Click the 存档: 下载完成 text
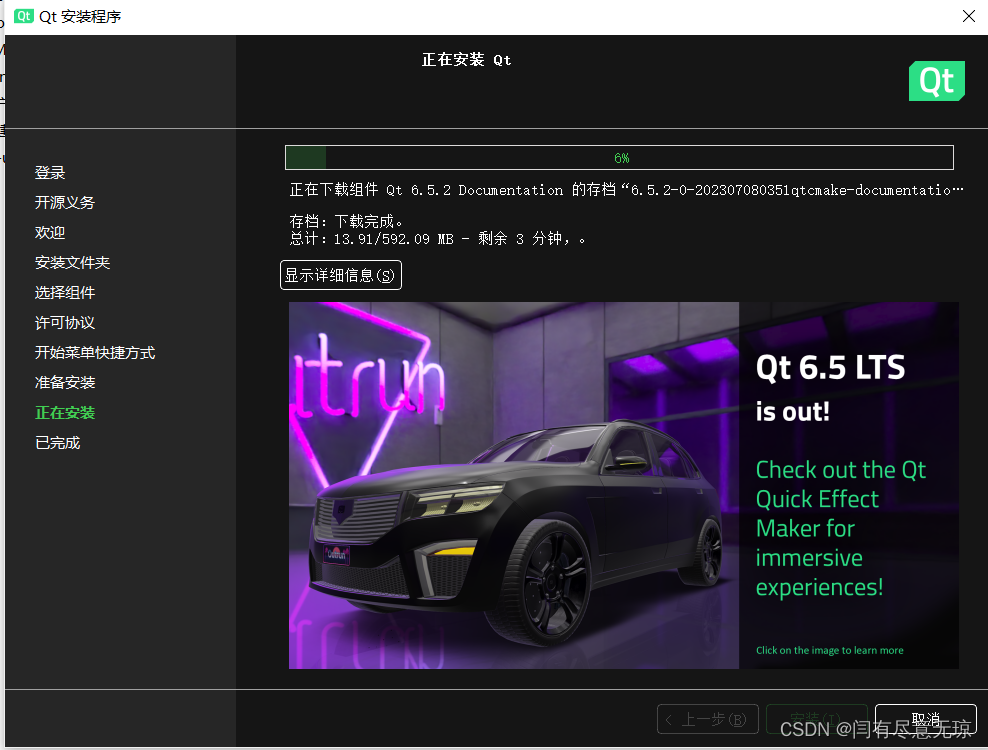Image resolution: width=988 pixels, height=750 pixels. click(x=346, y=221)
